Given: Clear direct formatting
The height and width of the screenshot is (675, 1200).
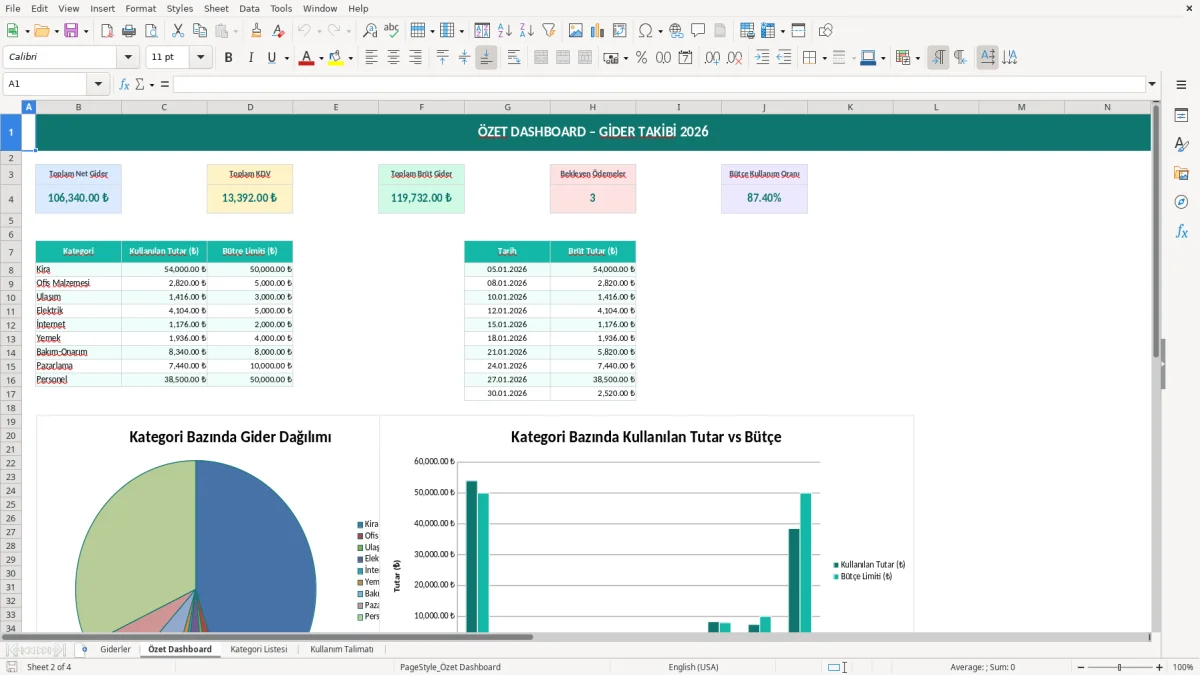Looking at the screenshot, I should pos(279,31).
